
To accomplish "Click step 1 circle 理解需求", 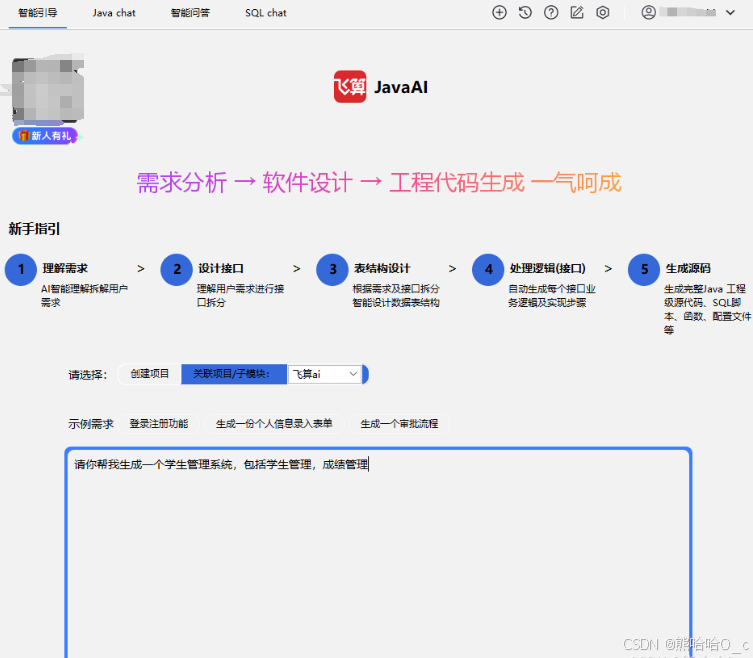I will pos(21,269).
